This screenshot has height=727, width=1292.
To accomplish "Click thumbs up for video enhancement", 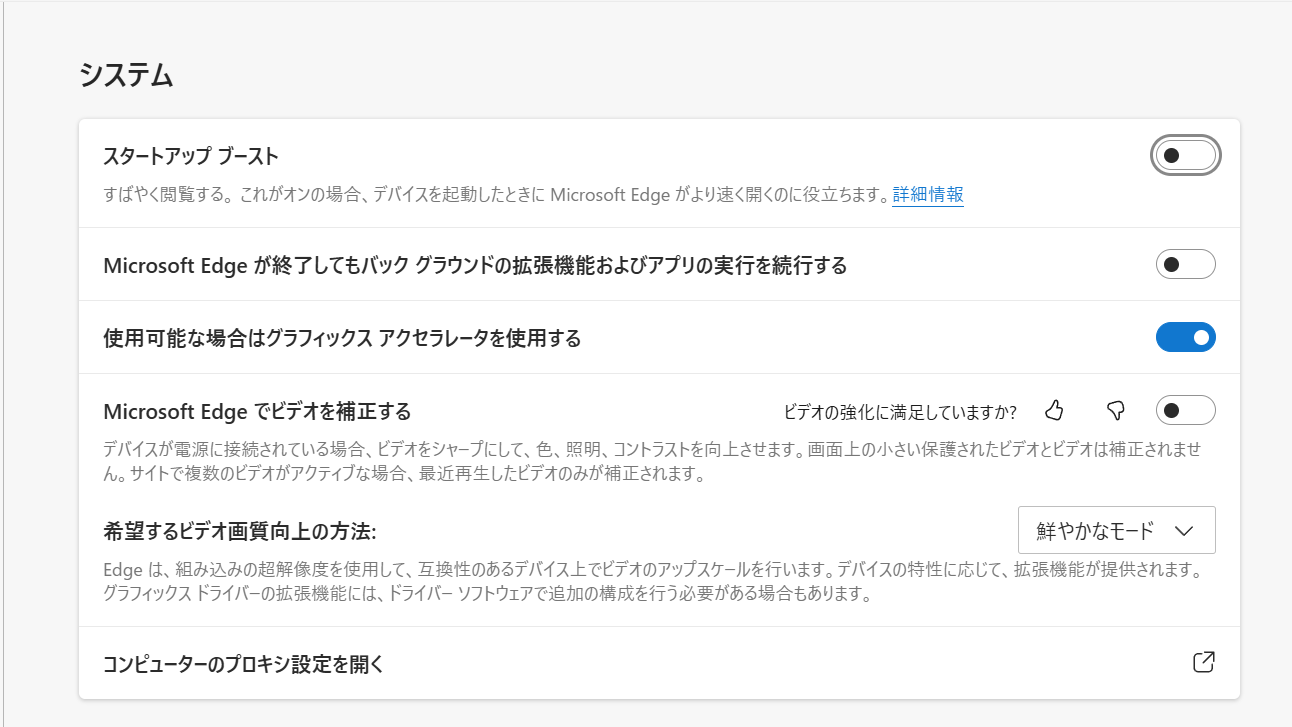I will click(x=1054, y=410).
